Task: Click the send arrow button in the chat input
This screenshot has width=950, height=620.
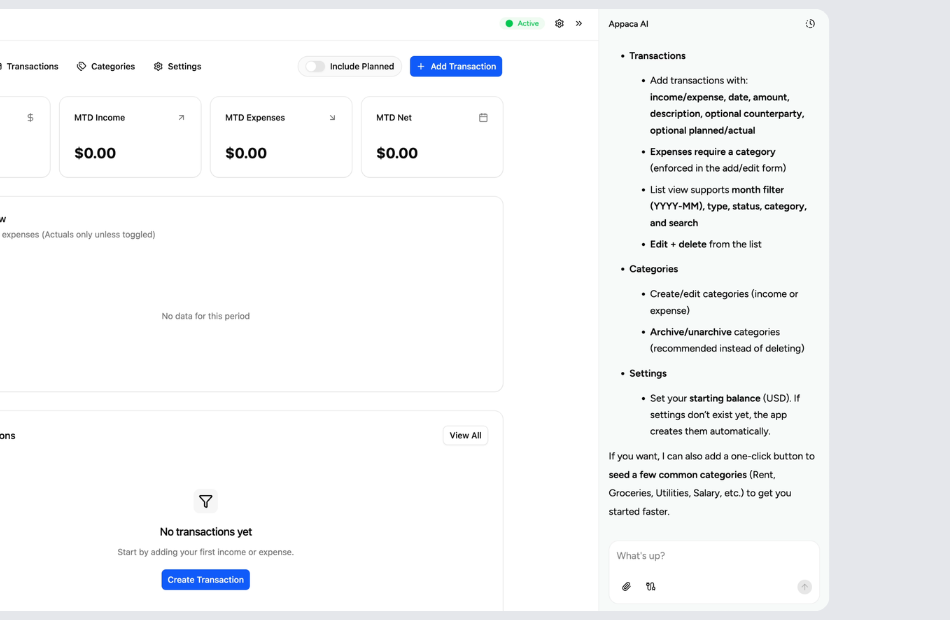Action: 804,587
